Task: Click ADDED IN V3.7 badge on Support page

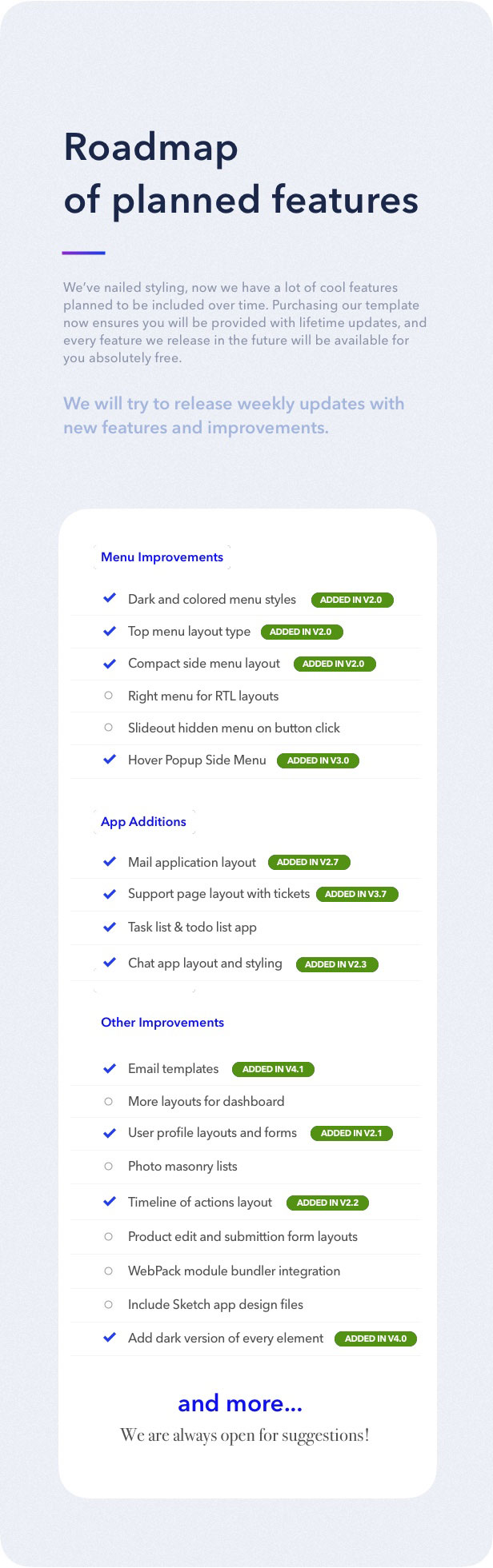Action: [x=356, y=894]
